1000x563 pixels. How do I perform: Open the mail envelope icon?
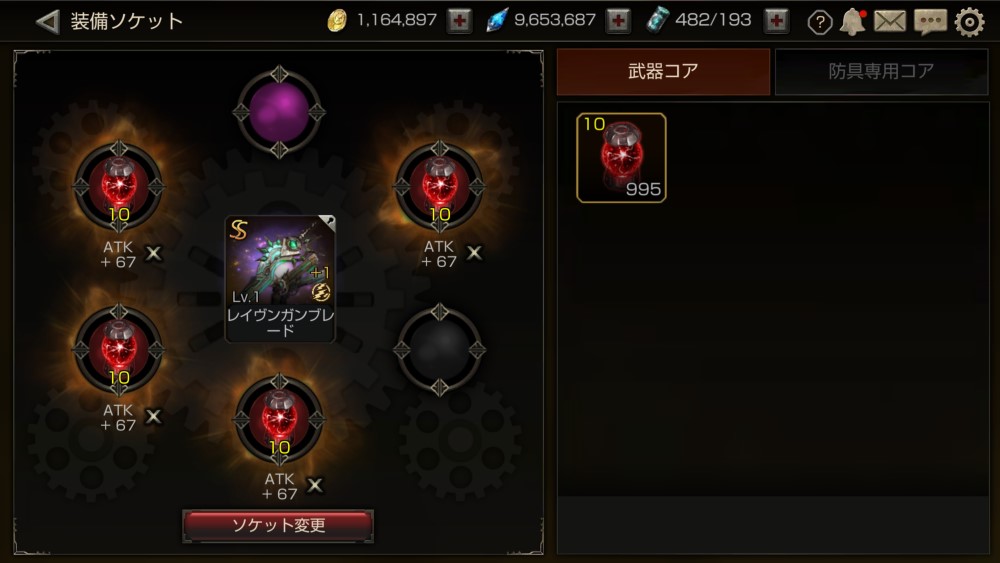pos(890,22)
